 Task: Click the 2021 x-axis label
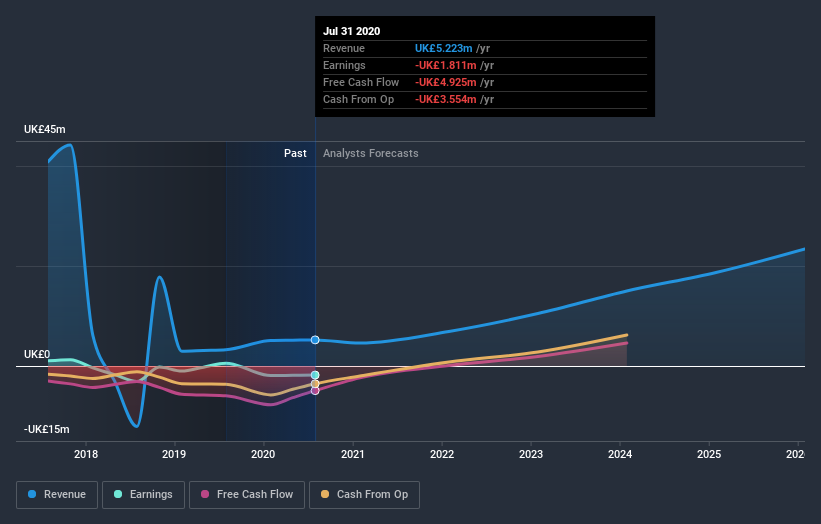point(352,454)
